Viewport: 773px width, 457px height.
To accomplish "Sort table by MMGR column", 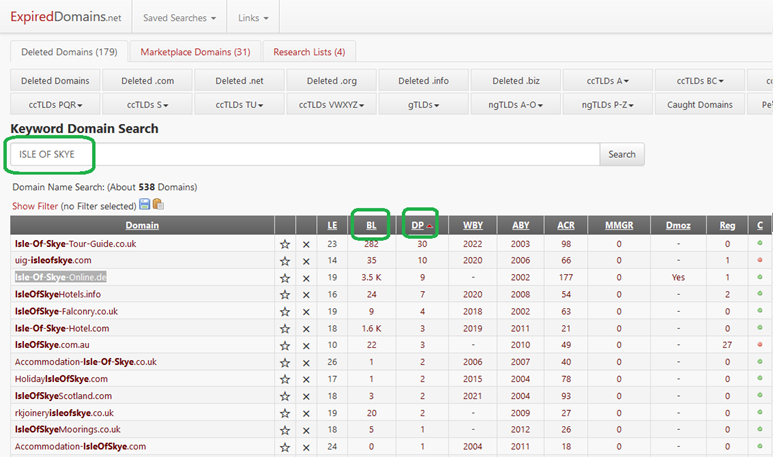I will tap(619, 225).
